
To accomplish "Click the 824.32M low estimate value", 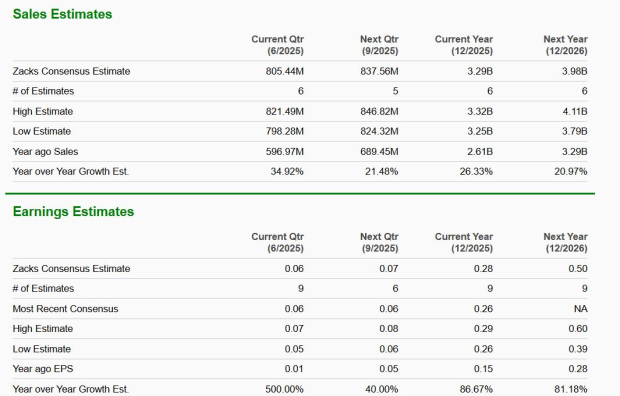I will pyautogui.click(x=379, y=131).
